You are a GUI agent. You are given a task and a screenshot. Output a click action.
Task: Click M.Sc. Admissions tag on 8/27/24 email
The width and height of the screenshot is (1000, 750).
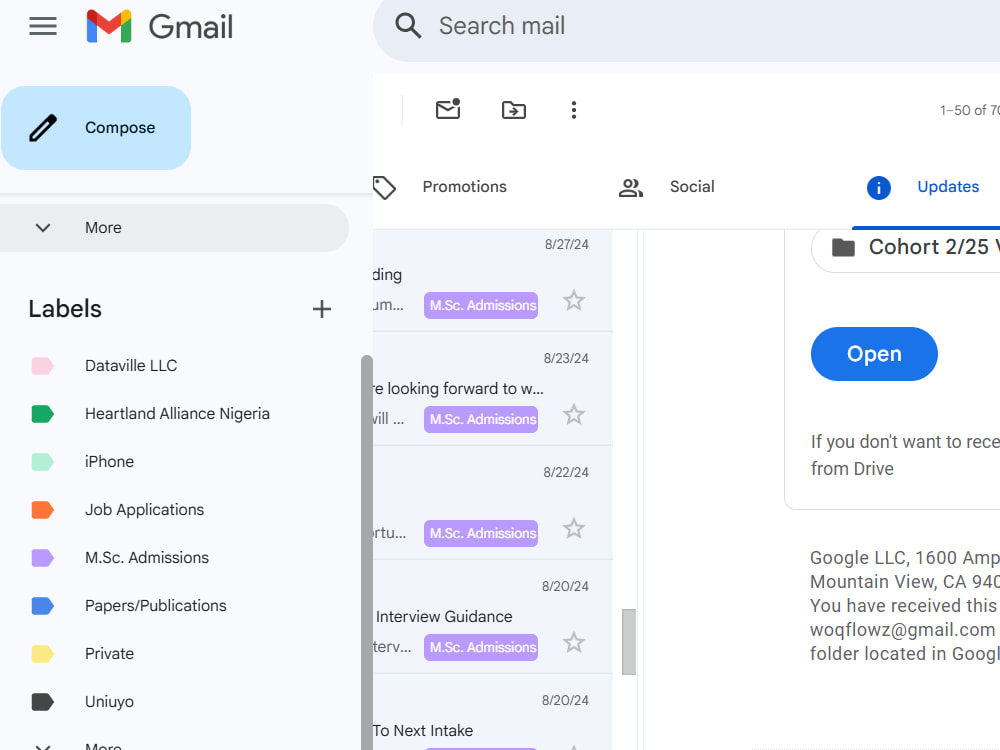pos(481,305)
